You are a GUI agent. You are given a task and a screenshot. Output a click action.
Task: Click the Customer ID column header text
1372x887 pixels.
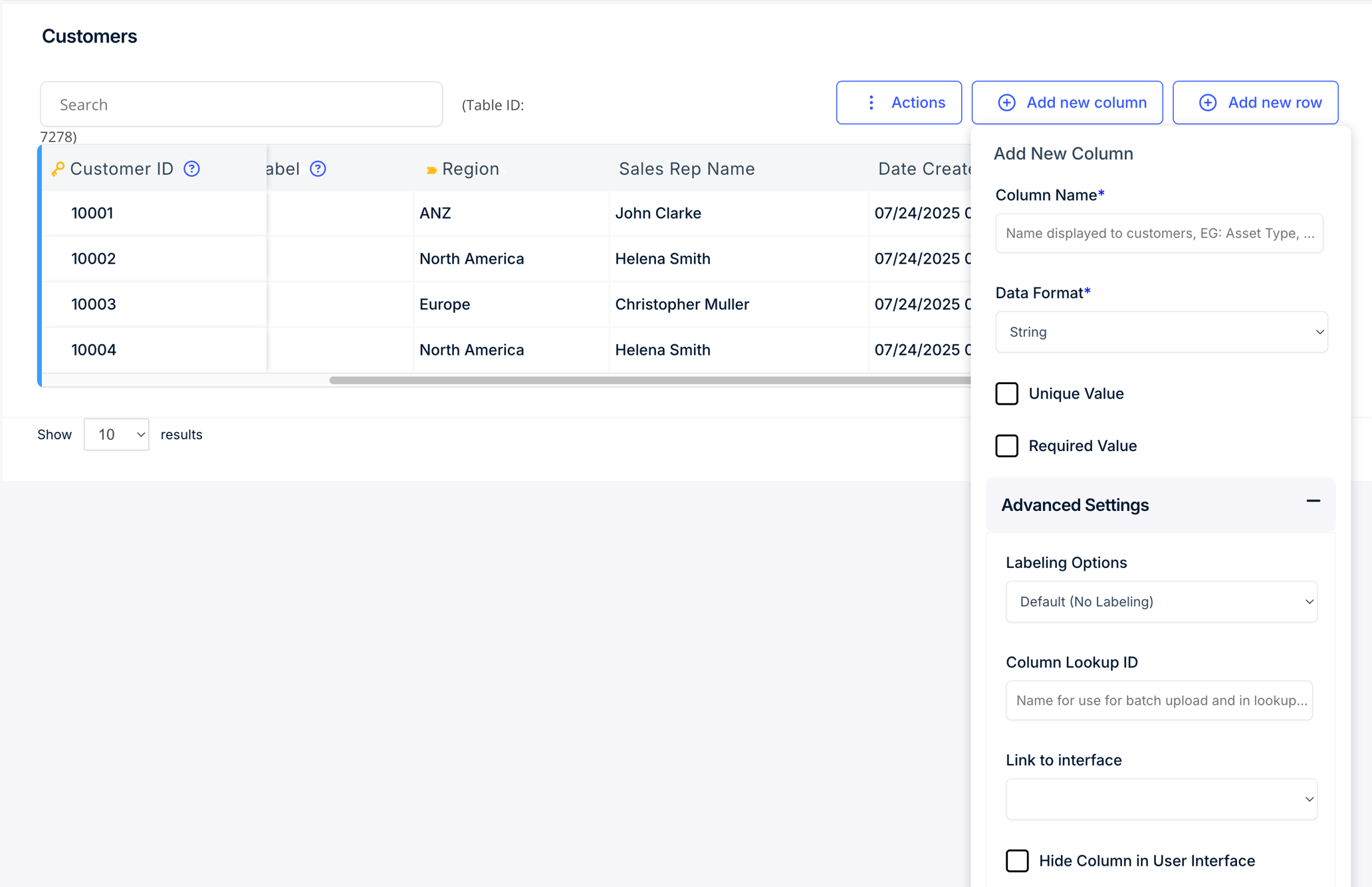(x=122, y=169)
